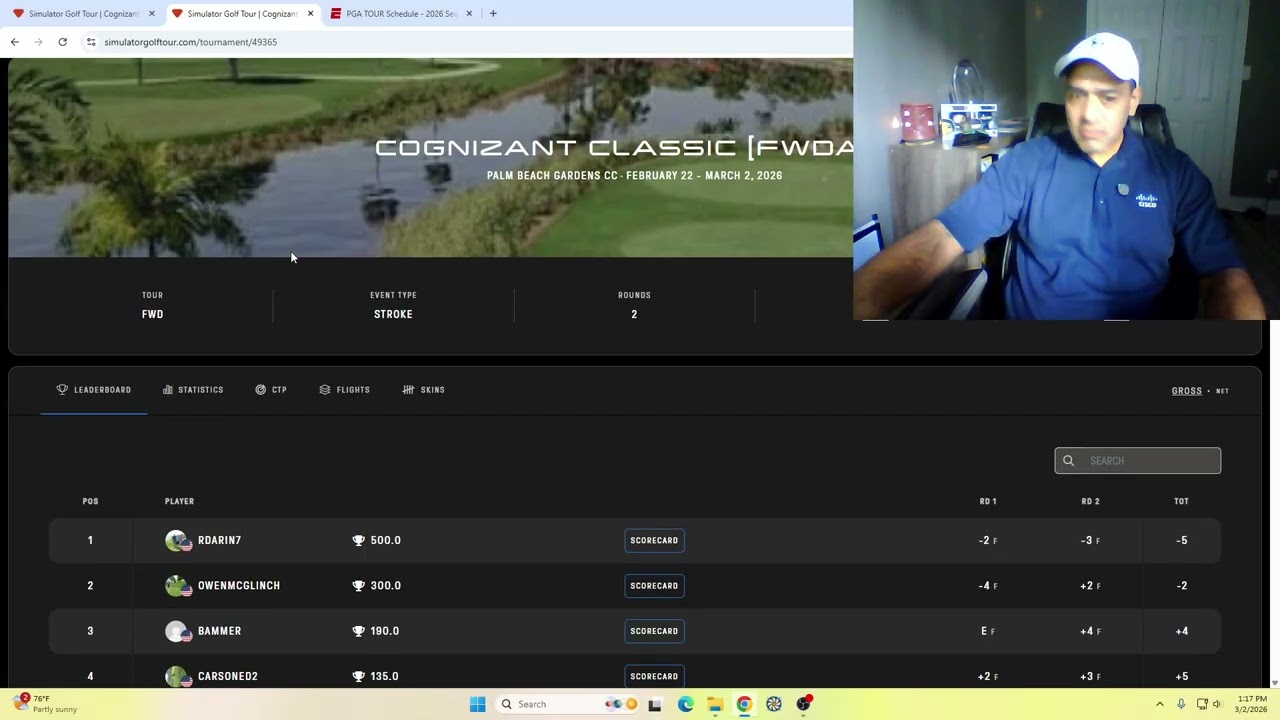This screenshot has width=1280, height=720.
Task: Click the address bar URL simulatorgolftour.com
Action: pos(191,42)
